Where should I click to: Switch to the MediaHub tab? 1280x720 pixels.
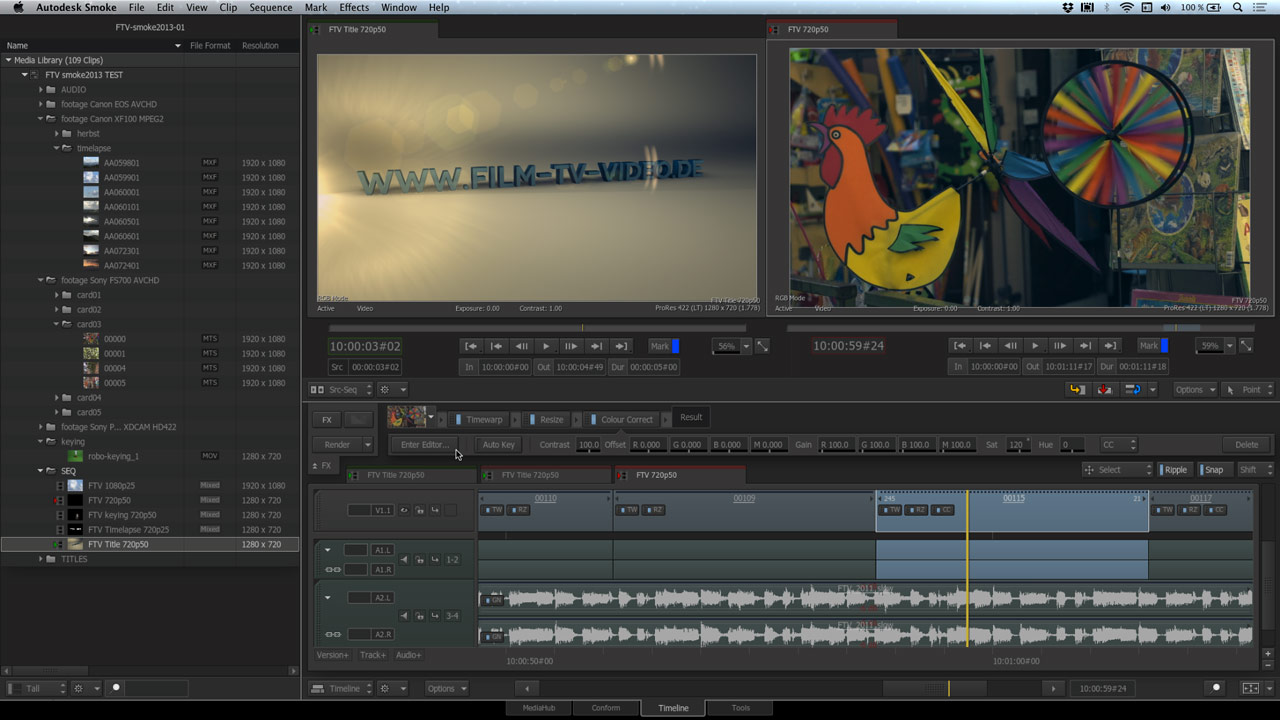tap(538, 708)
